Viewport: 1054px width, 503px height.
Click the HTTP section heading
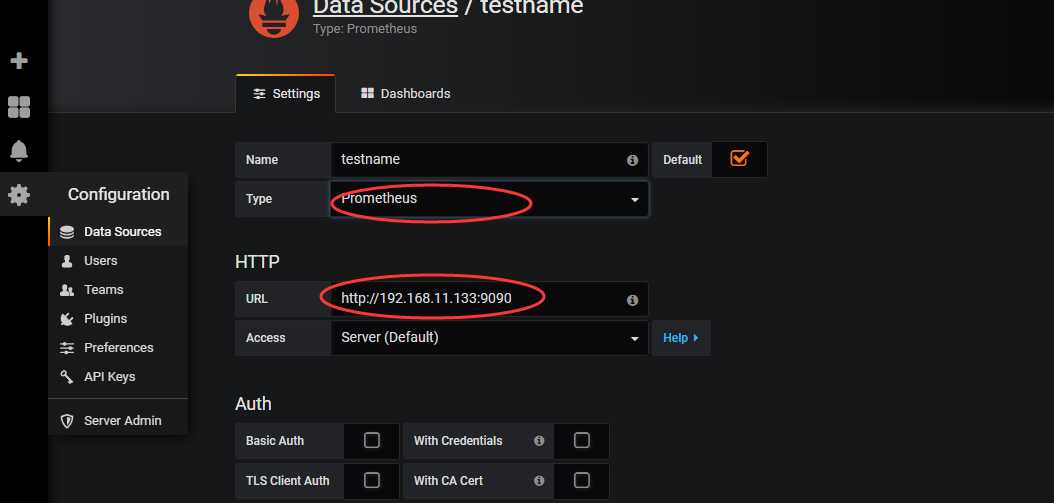click(x=257, y=262)
